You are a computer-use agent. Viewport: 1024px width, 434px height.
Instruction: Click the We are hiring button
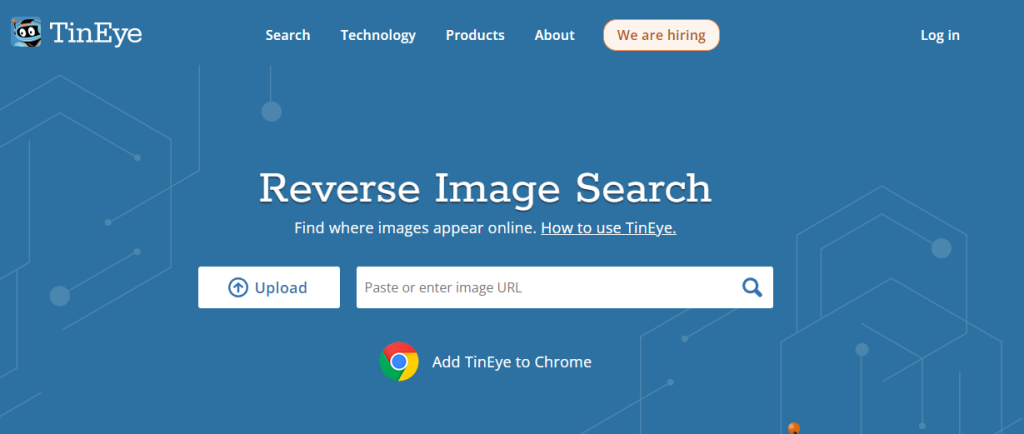coord(661,35)
